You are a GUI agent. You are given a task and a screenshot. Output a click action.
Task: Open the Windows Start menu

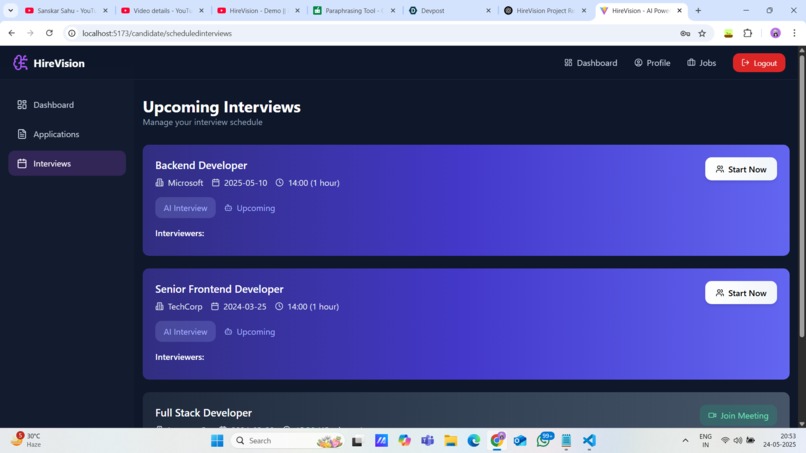[x=217, y=441]
